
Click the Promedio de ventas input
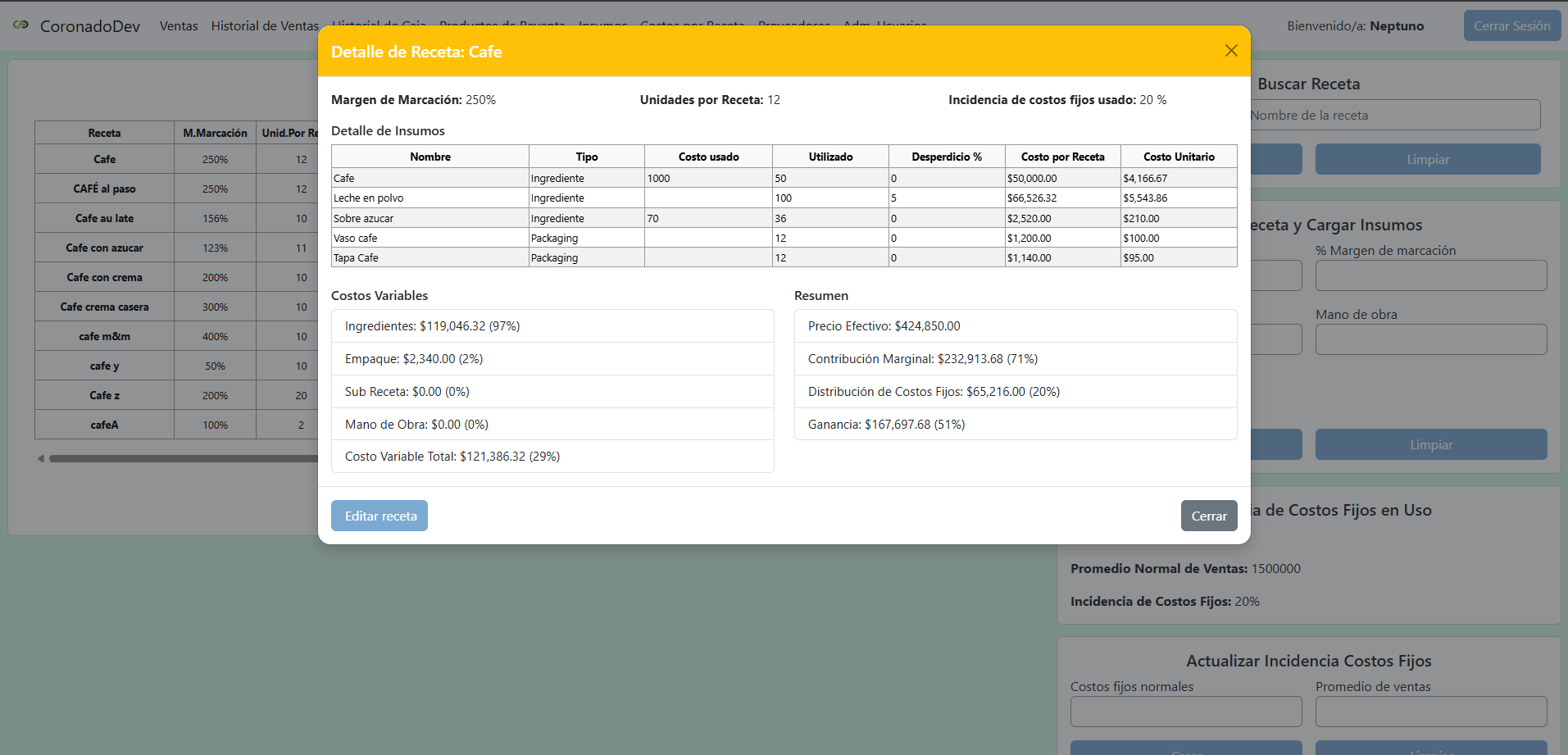click(1431, 712)
